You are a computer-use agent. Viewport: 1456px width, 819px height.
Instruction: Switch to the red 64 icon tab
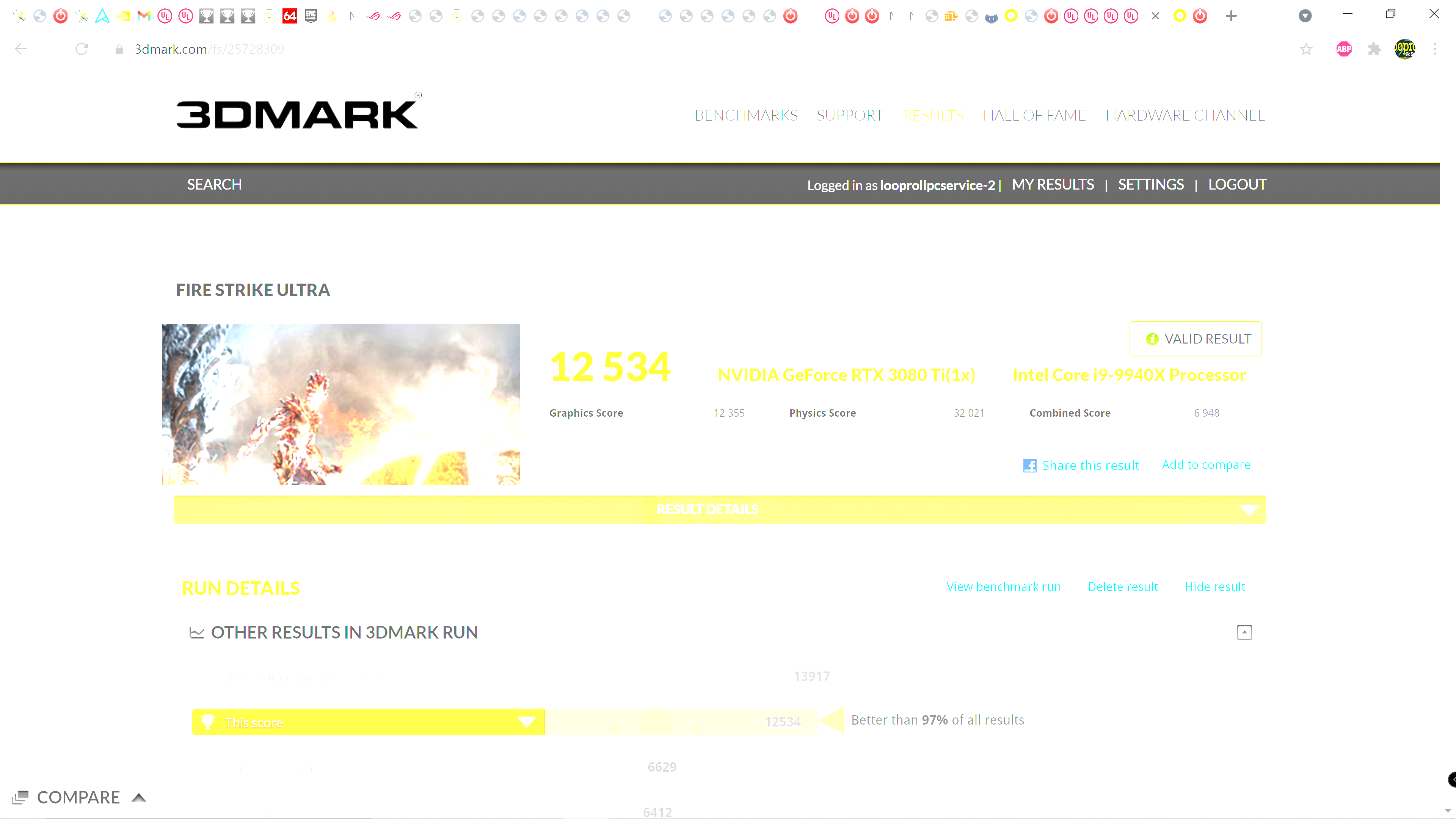(x=290, y=16)
